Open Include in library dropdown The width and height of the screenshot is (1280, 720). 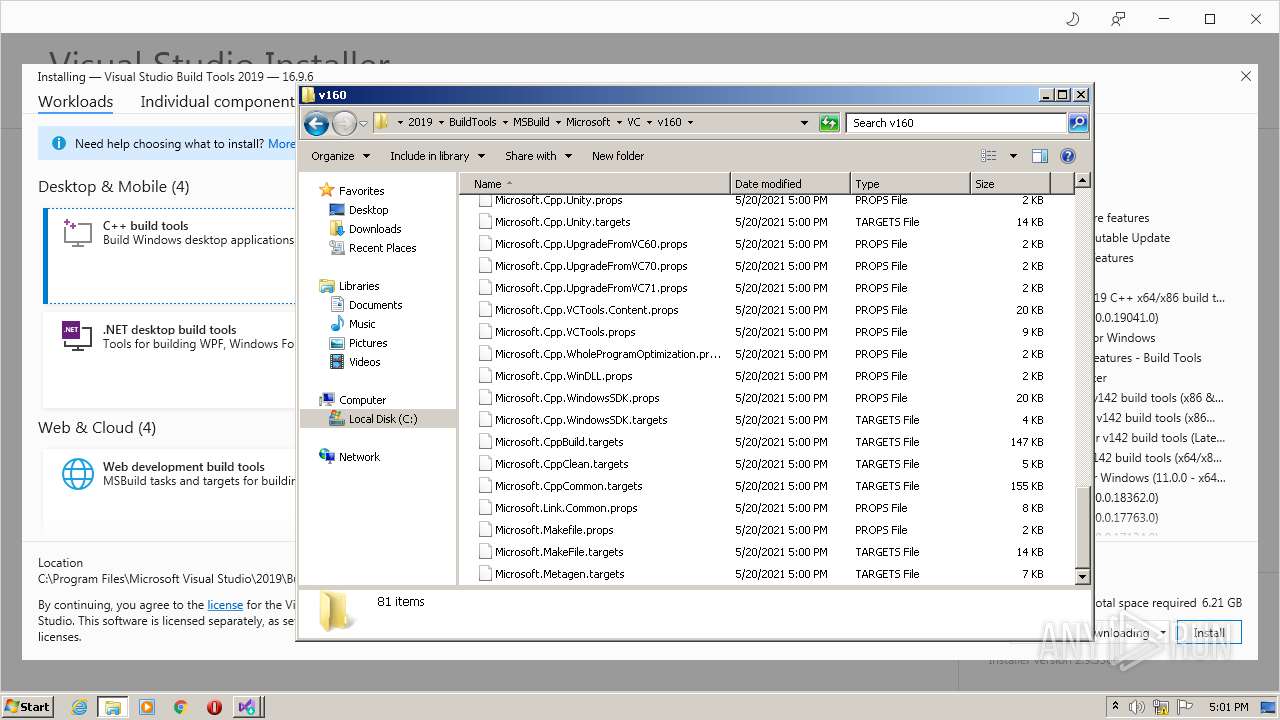[437, 156]
